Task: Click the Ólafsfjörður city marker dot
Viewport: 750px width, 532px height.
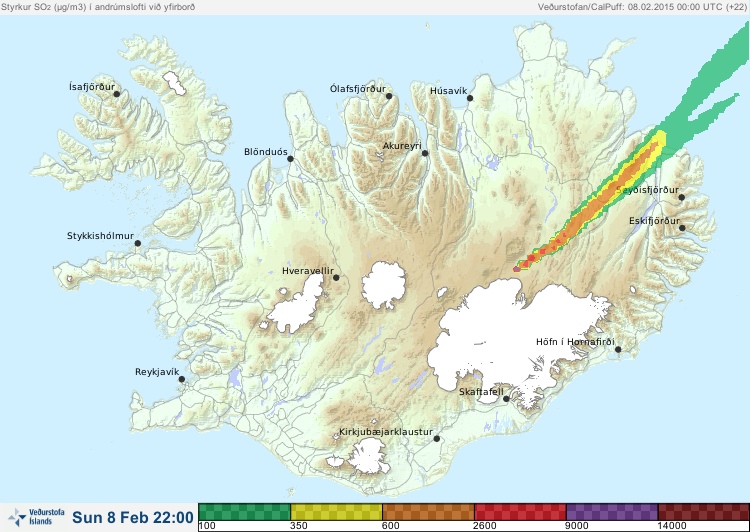Action: point(389,96)
